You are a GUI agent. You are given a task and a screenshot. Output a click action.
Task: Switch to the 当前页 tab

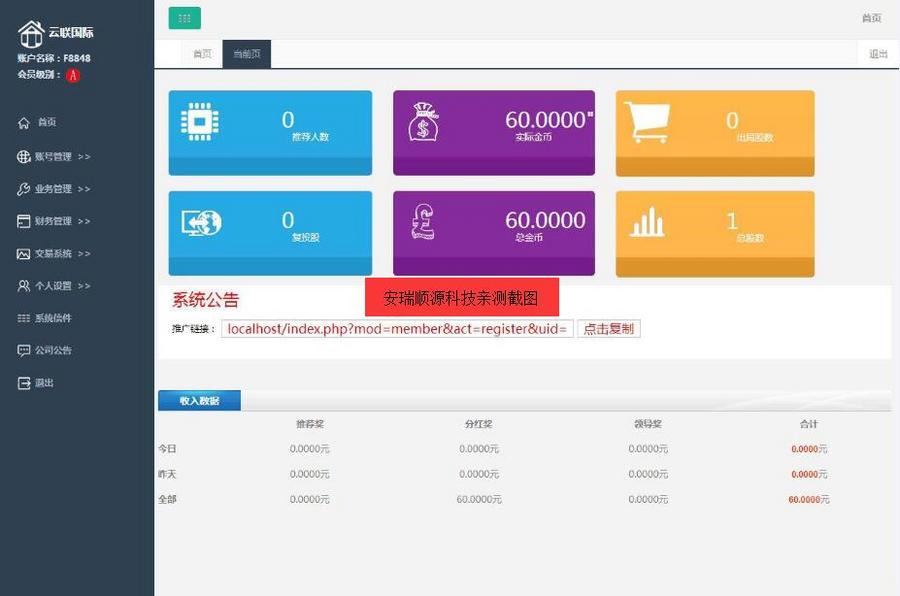[x=246, y=54]
